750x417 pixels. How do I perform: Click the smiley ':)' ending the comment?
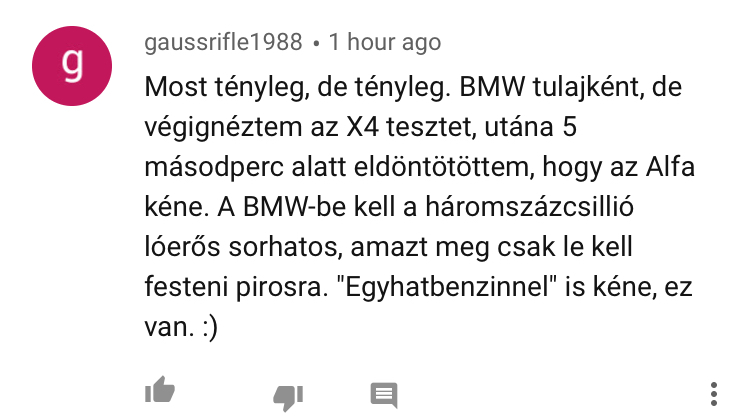pyautogui.click(x=210, y=328)
